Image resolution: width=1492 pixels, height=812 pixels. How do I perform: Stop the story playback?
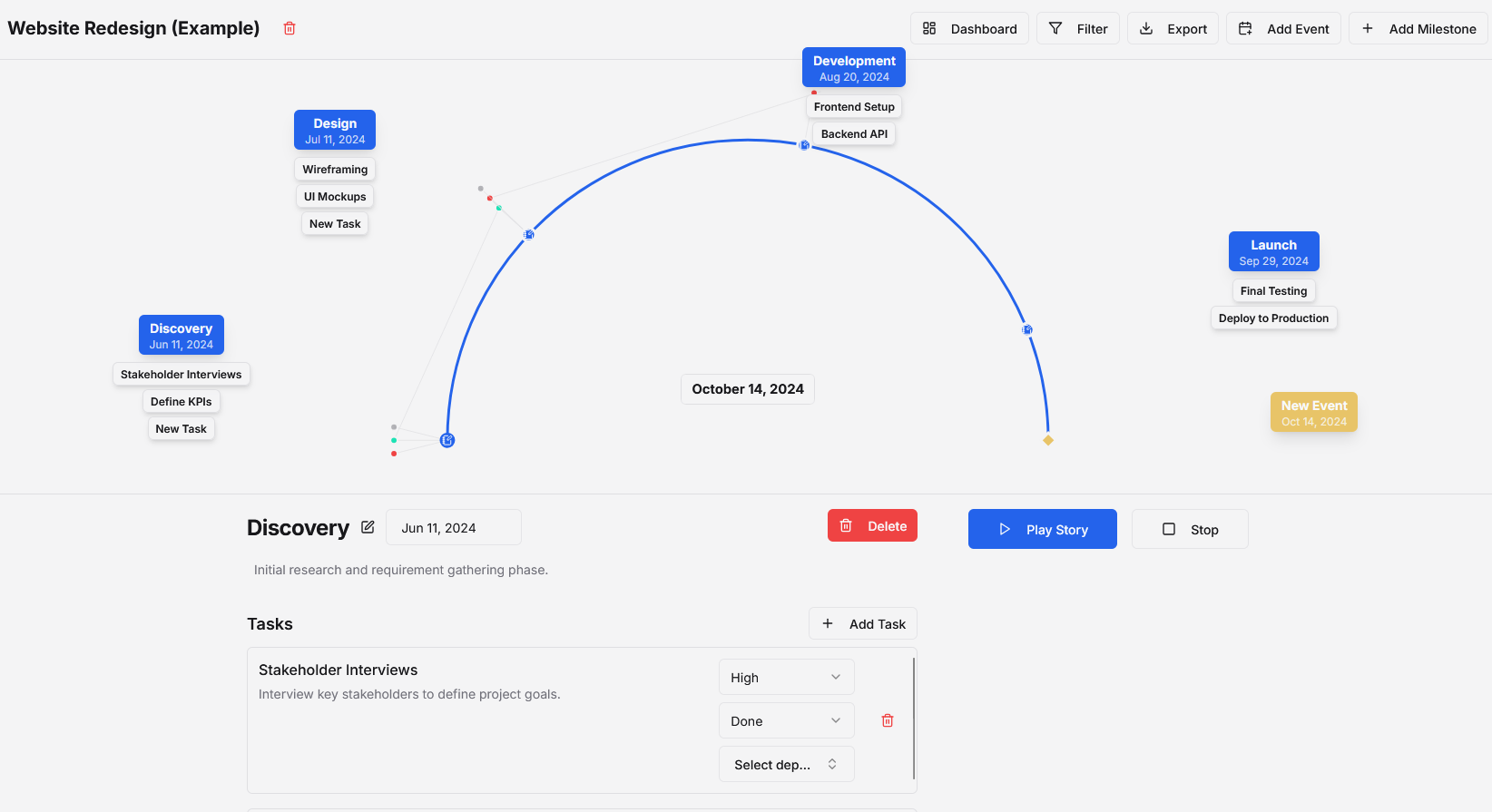click(1190, 530)
